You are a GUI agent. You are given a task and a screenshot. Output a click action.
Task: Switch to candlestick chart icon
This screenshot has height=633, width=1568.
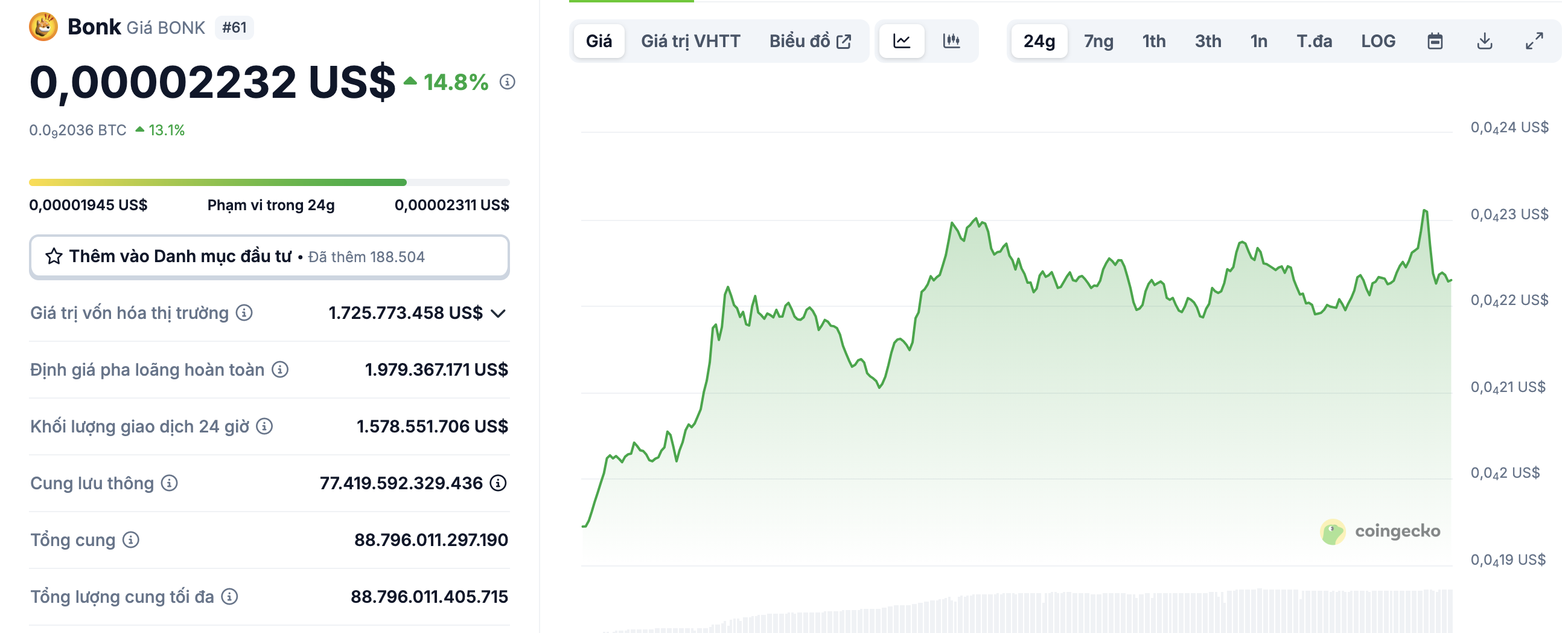(x=951, y=42)
